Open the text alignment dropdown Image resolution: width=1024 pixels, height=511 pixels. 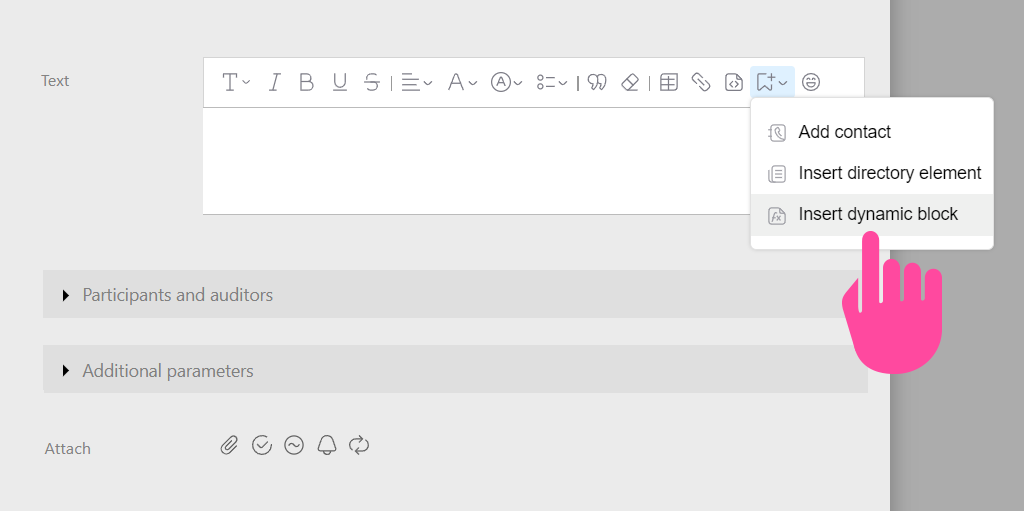[417, 82]
